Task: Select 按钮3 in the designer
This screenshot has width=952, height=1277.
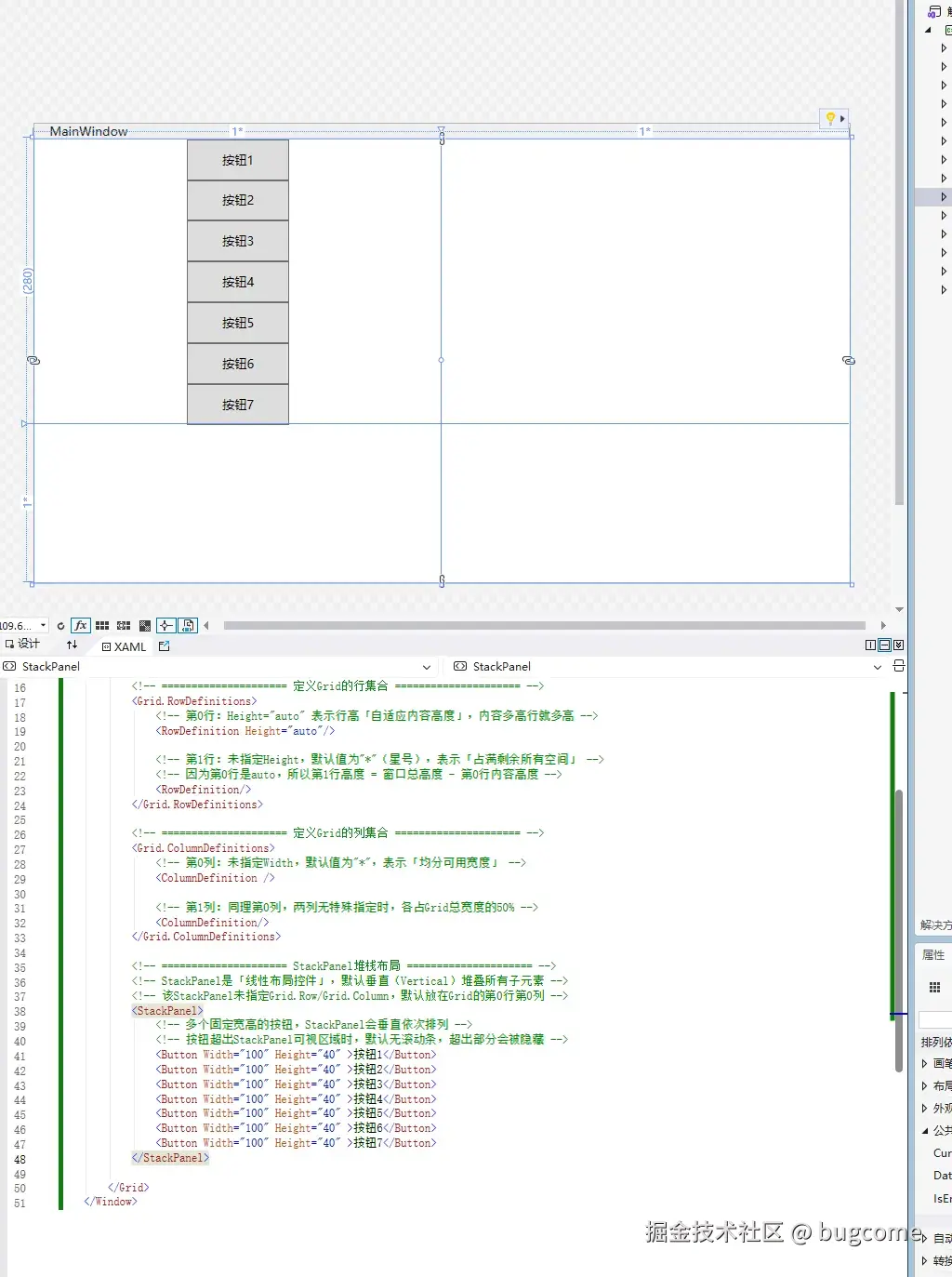Action: pos(238,241)
